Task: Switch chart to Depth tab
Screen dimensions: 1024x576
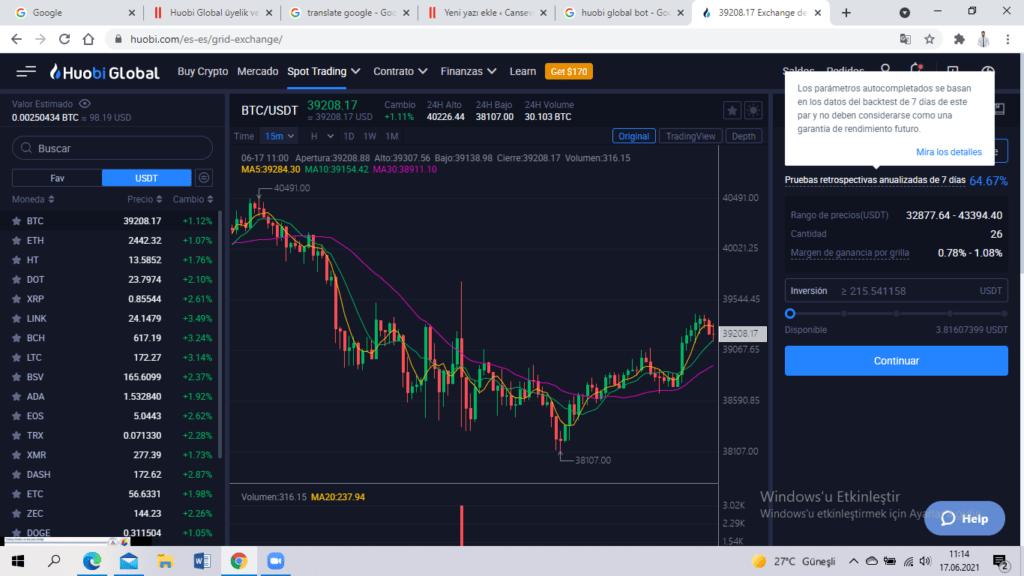Action: click(743, 136)
